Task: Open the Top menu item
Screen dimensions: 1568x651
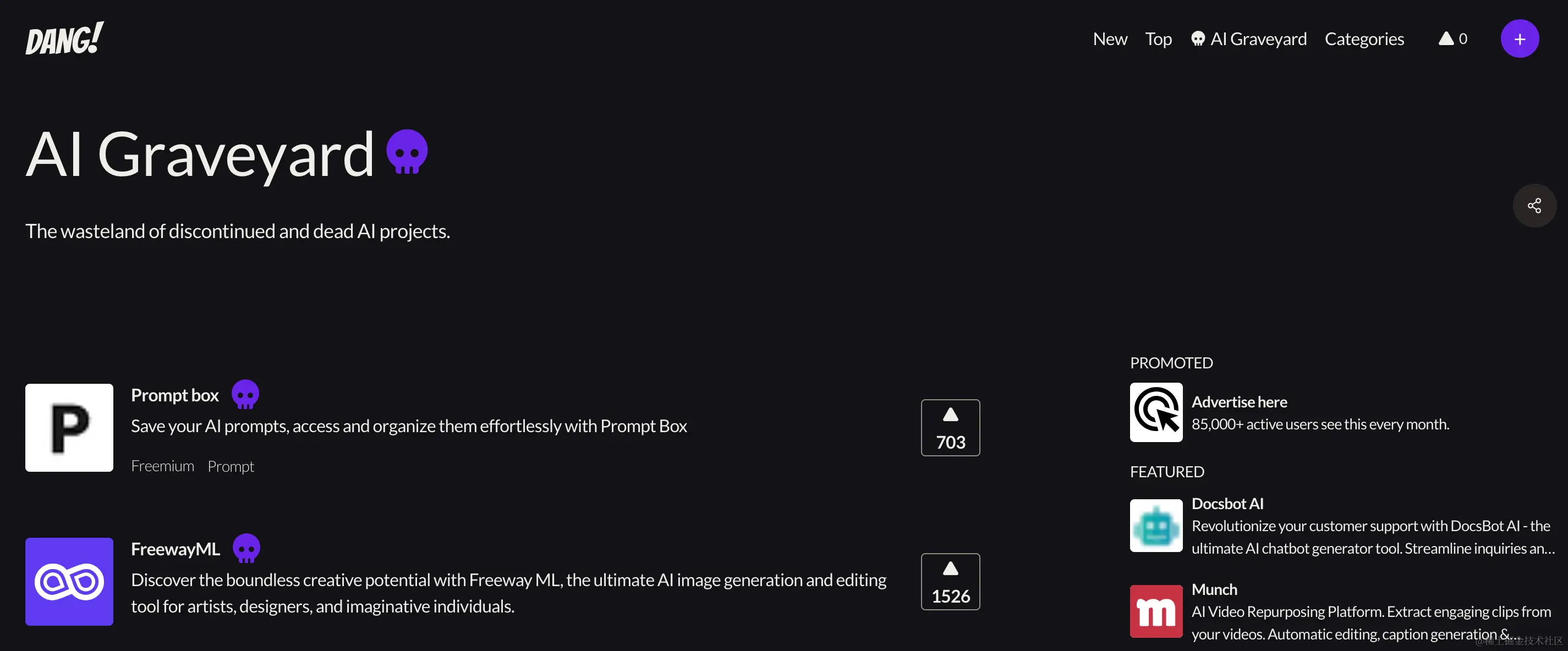Action: 1158,39
